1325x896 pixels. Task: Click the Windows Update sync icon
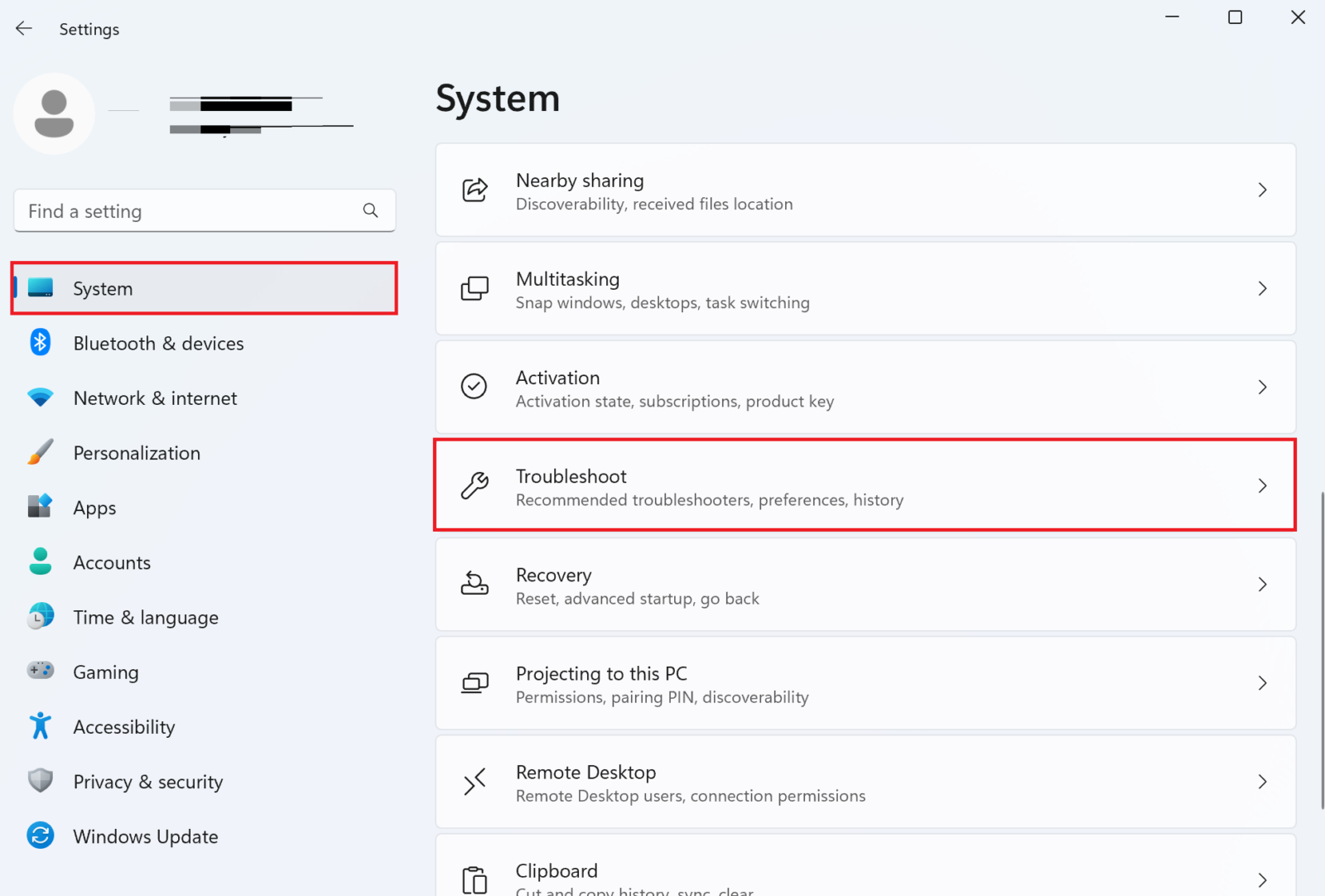(40, 836)
